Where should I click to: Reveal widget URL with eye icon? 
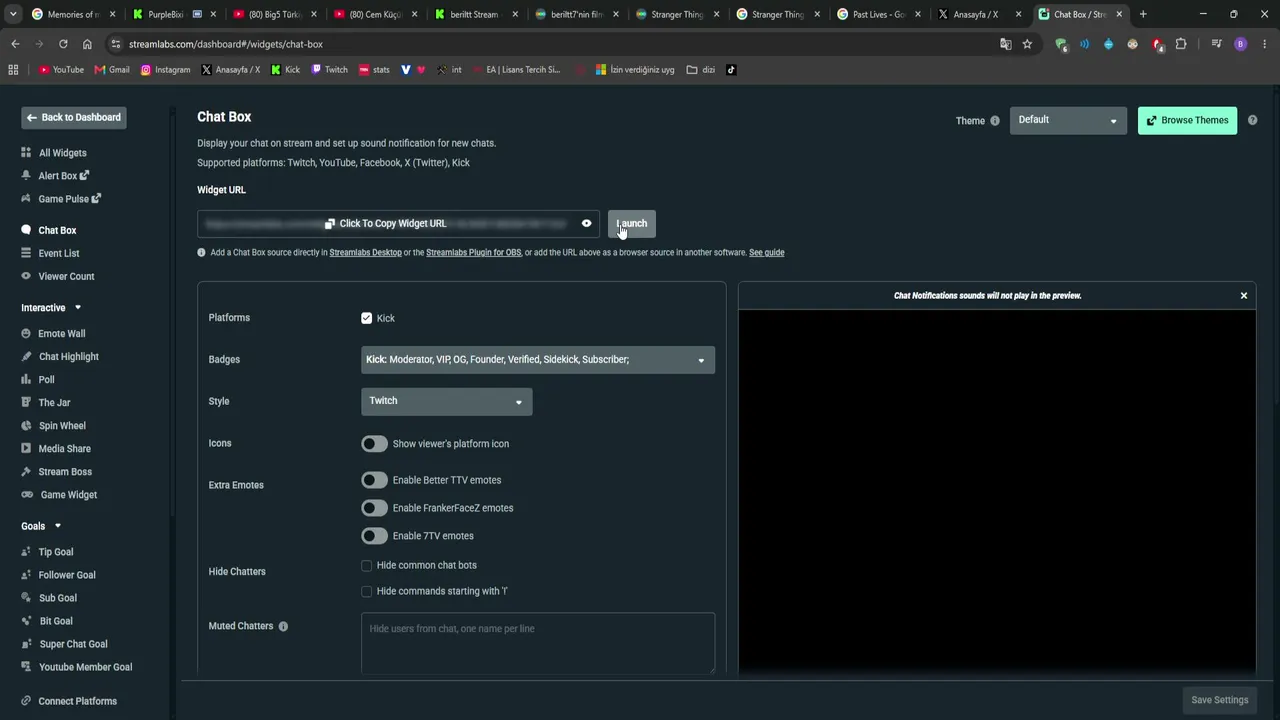click(x=587, y=223)
